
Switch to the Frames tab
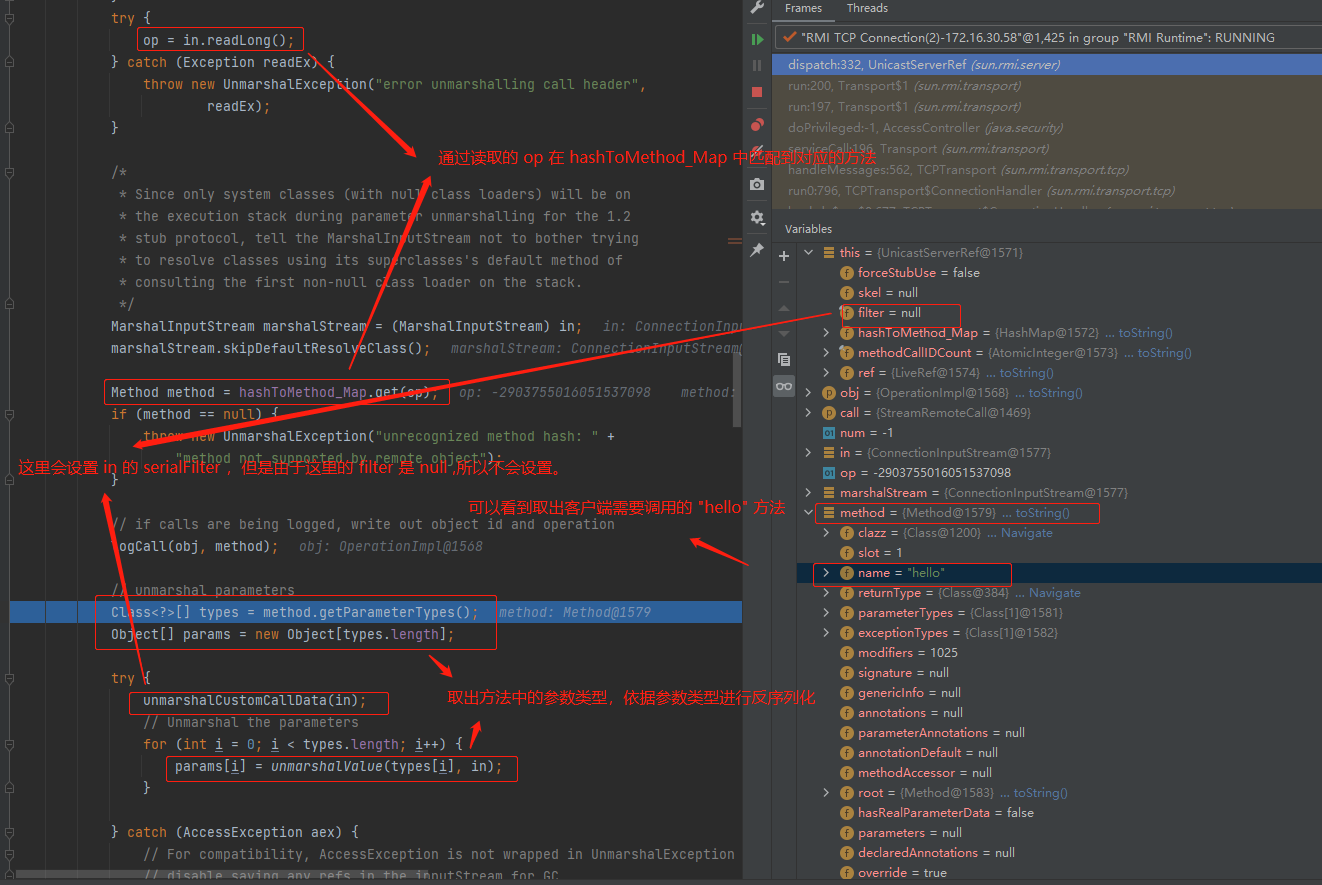803,8
